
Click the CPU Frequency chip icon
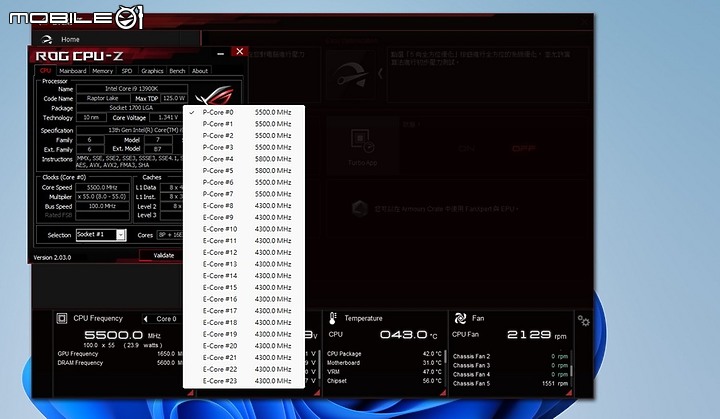pyautogui.click(x=62, y=318)
